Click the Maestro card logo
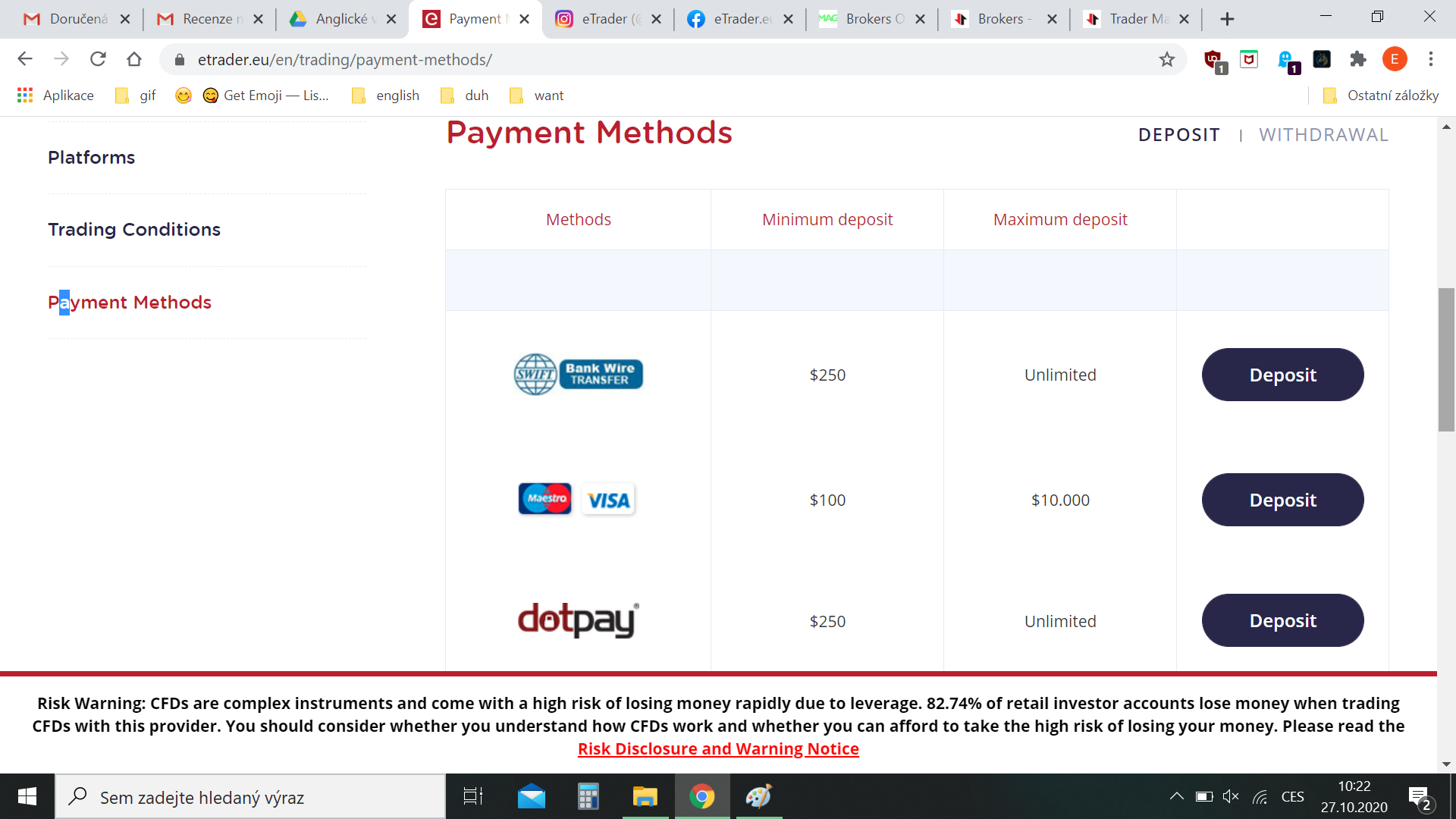This screenshot has height=819, width=1456. [545, 499]
